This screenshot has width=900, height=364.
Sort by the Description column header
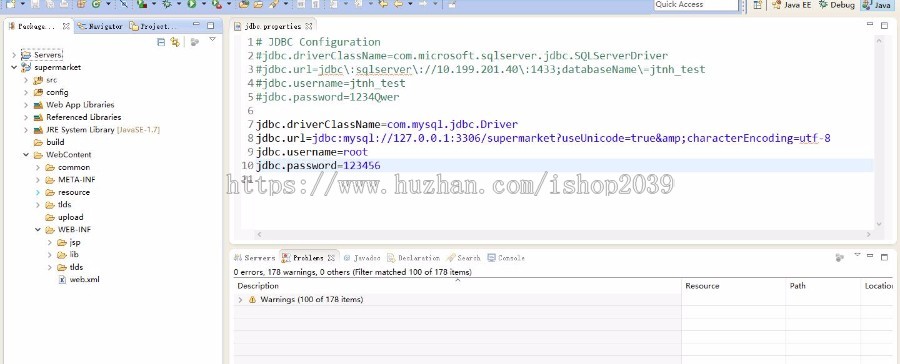[458, 285]
